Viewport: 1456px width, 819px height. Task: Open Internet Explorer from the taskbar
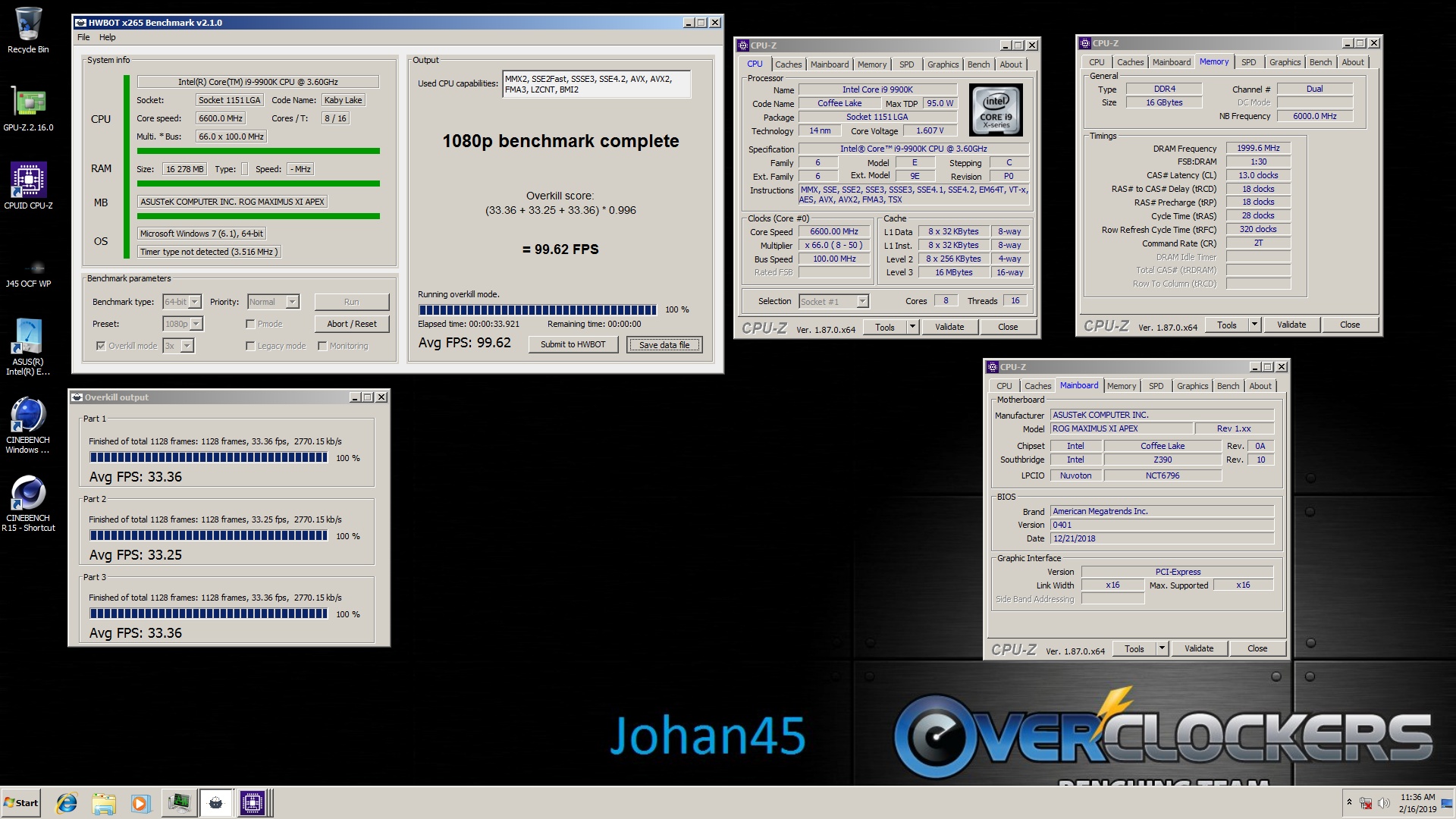tap(67, 803)
